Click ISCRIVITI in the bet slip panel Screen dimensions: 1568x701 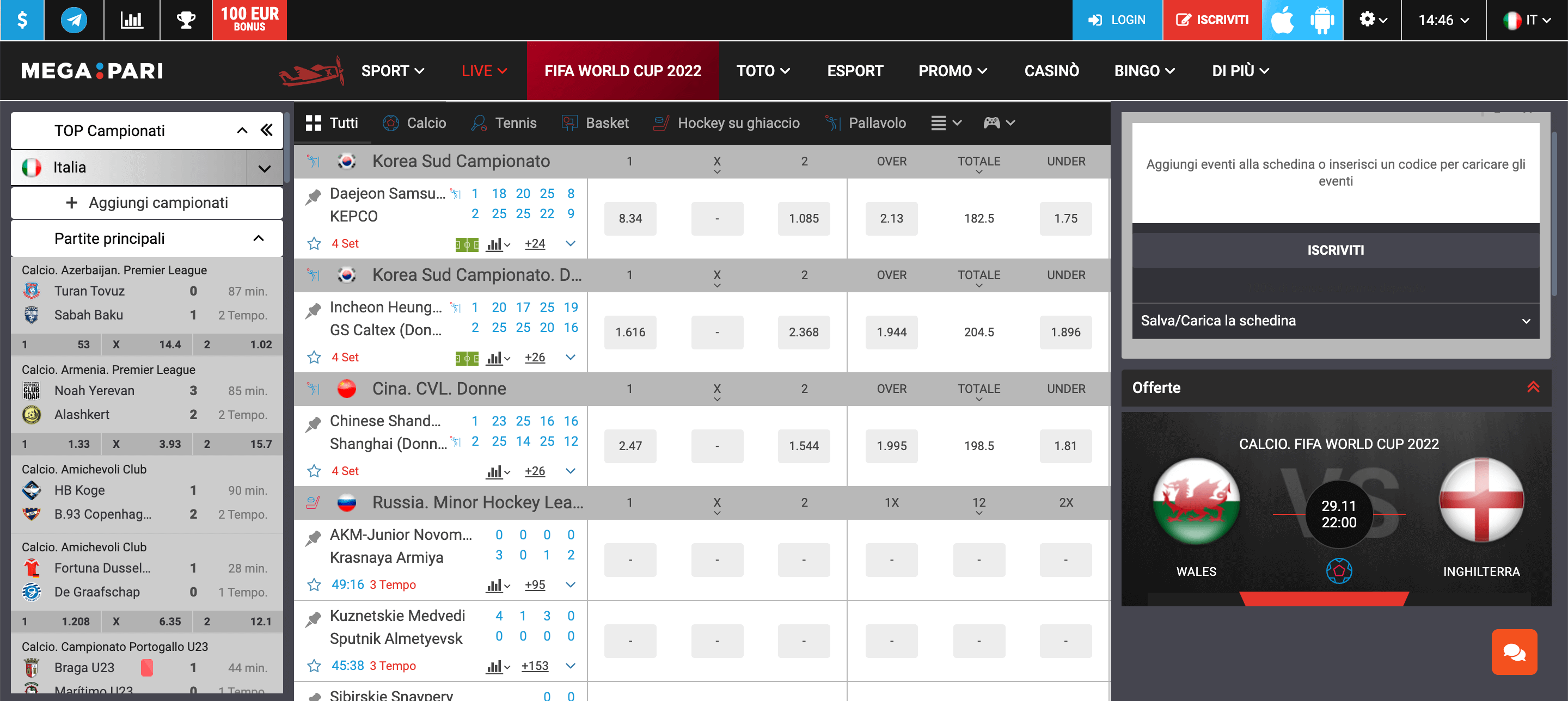(1335, 250)
